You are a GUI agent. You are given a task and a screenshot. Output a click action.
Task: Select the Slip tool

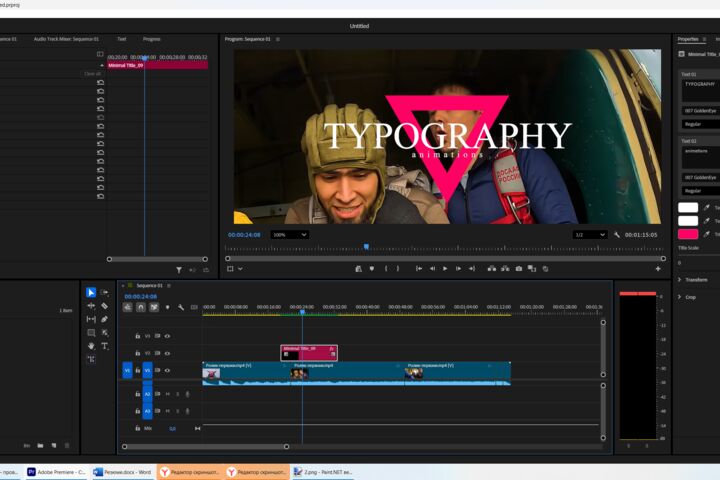91,319
